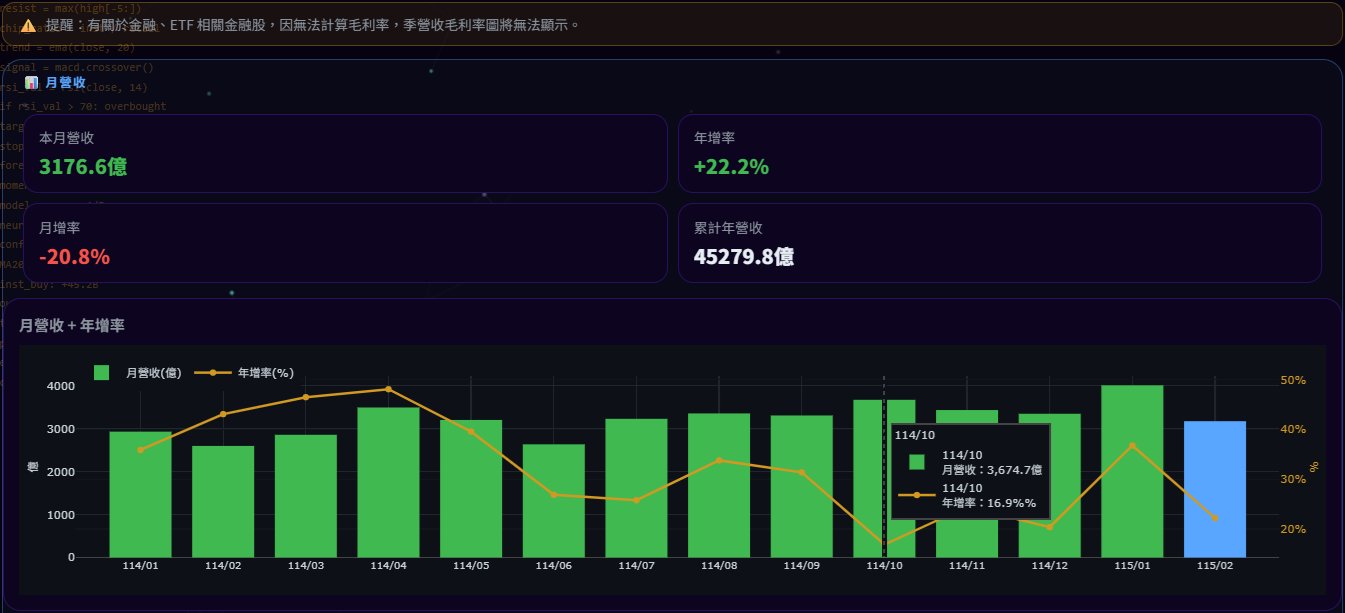Viewport: 1345px width, 613px height.
Task: Click the 累計年營收 value 45279.8億
Action: 744,256
